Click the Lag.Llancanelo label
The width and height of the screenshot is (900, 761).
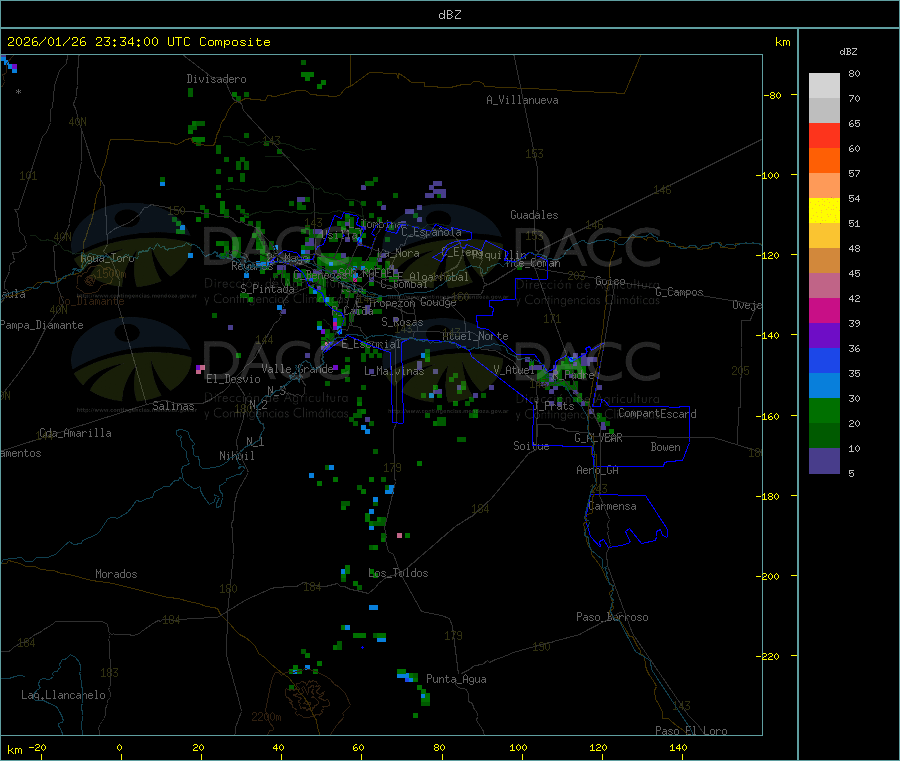tap(64, 696)
